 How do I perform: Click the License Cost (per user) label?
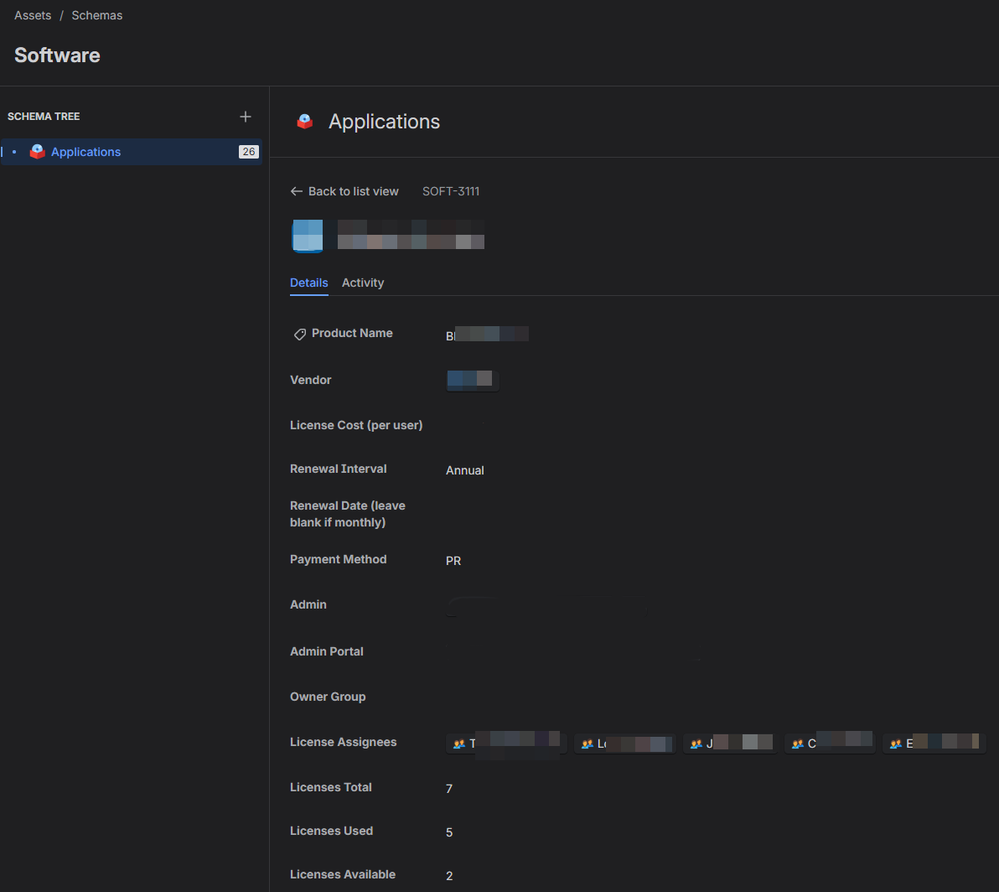click(x=356, y=425)
